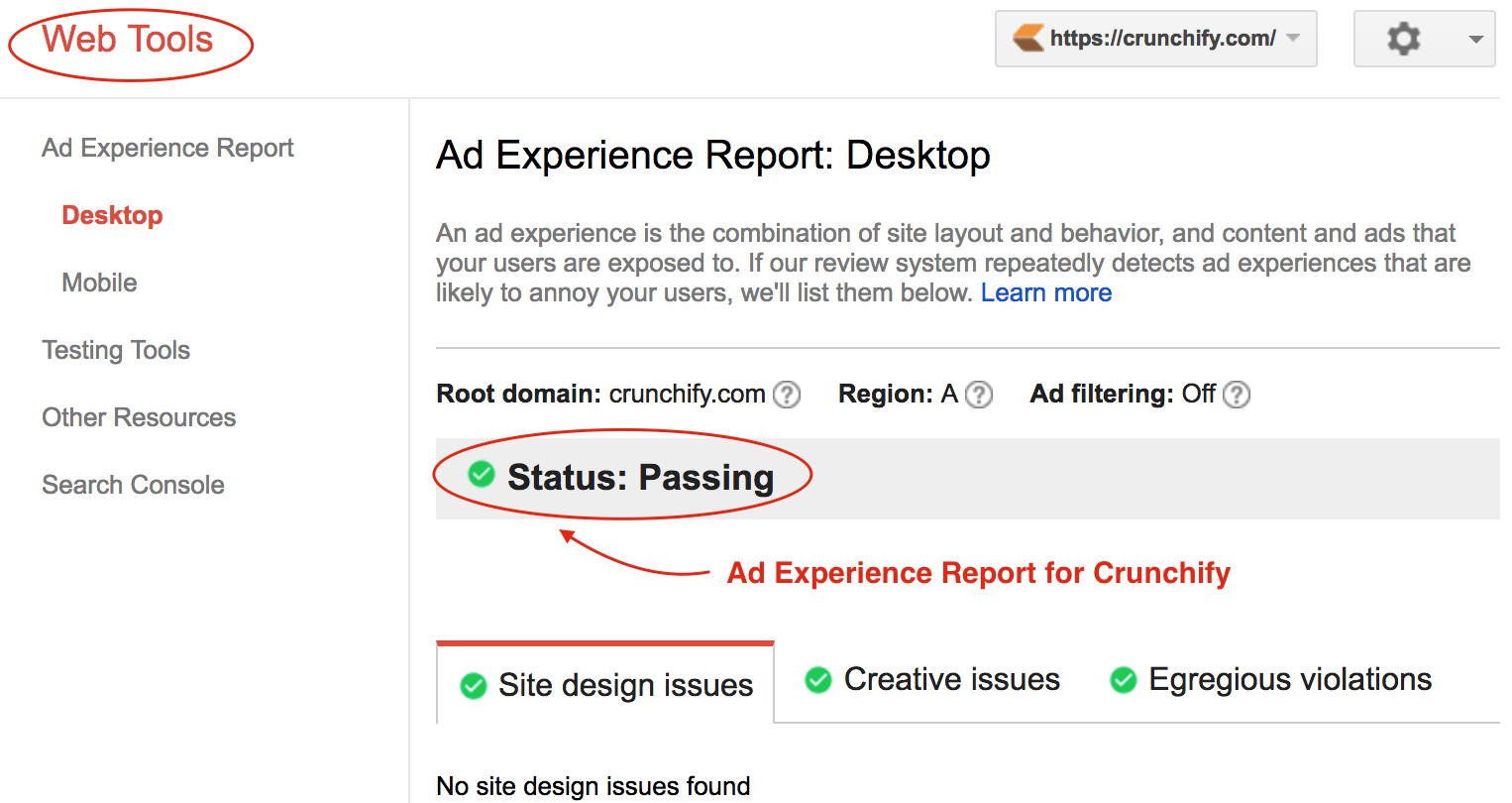The width and height of the screenshot is (1512, 803).
Task: Click the Ad filtering: Off label
Action: coord(1123,395)
